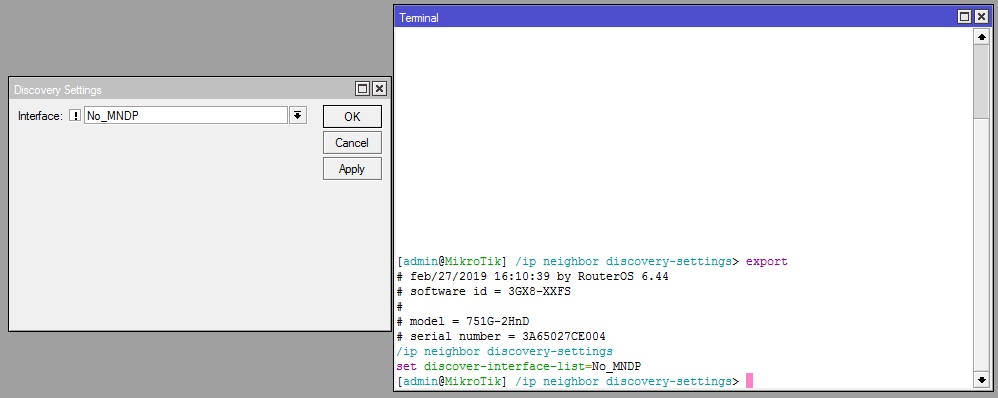The image size is (998, 398).
Task: Click the Terminal scrollbar down arrow
Action: [x=981, y=380]
